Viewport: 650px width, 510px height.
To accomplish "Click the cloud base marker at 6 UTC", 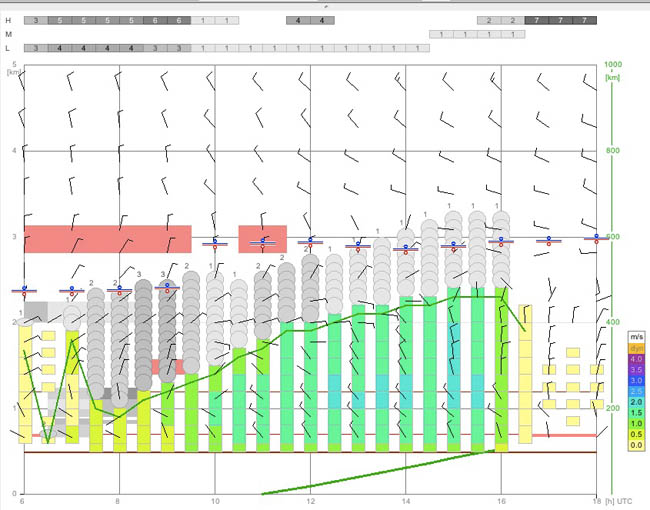I will click(x=23, y=291).
